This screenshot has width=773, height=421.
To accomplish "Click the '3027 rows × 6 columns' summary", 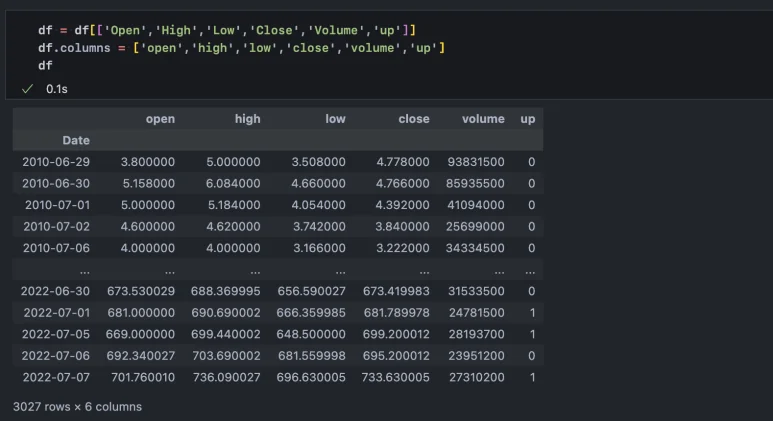I will coord(77,407).
